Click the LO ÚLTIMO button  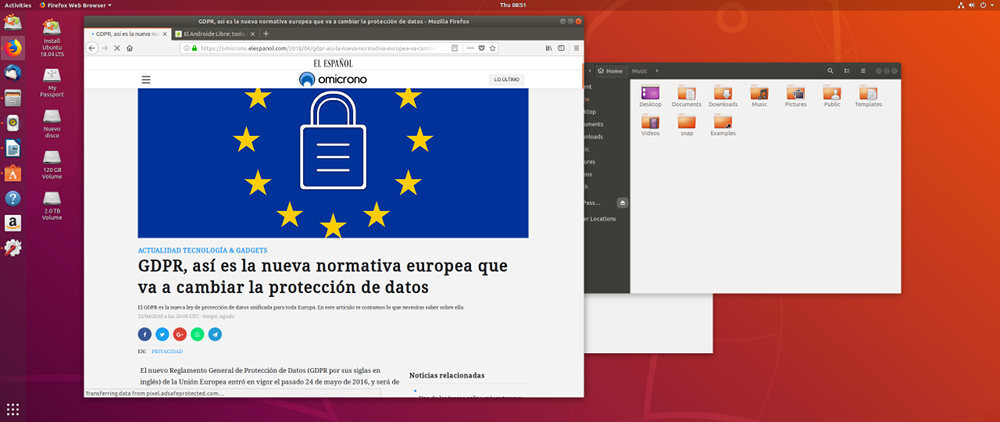coord(507,80)
